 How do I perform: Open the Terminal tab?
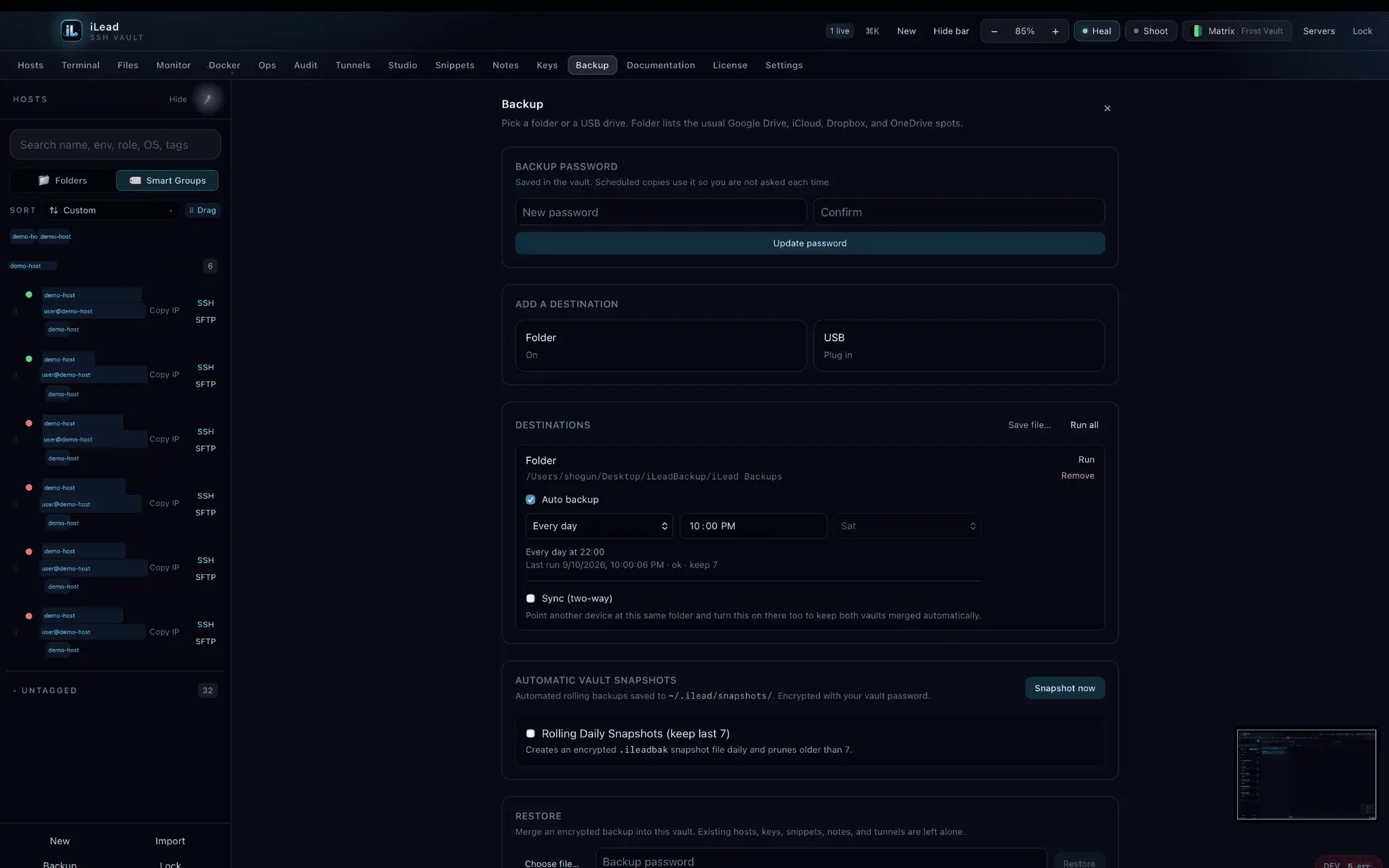point(81,65)
